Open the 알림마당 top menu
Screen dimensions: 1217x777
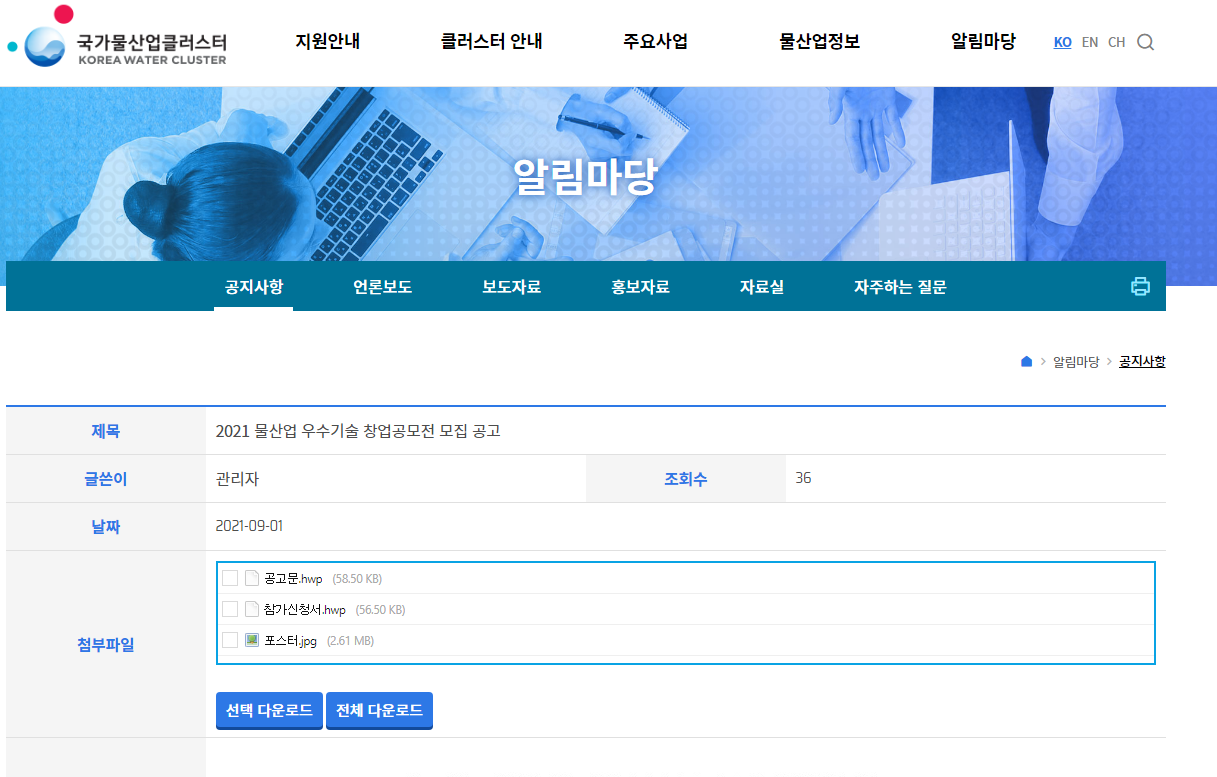tap(983, 42)
